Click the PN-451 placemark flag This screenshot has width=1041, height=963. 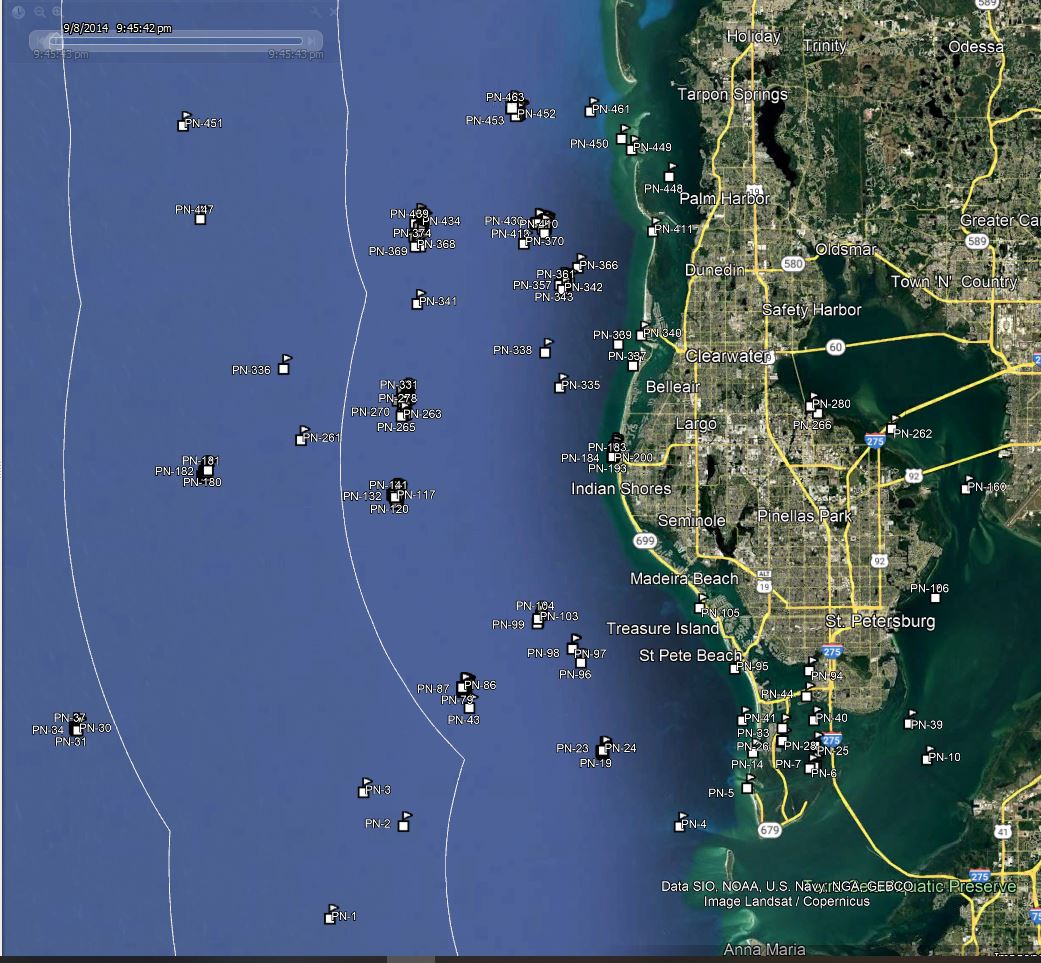(184, 122)
